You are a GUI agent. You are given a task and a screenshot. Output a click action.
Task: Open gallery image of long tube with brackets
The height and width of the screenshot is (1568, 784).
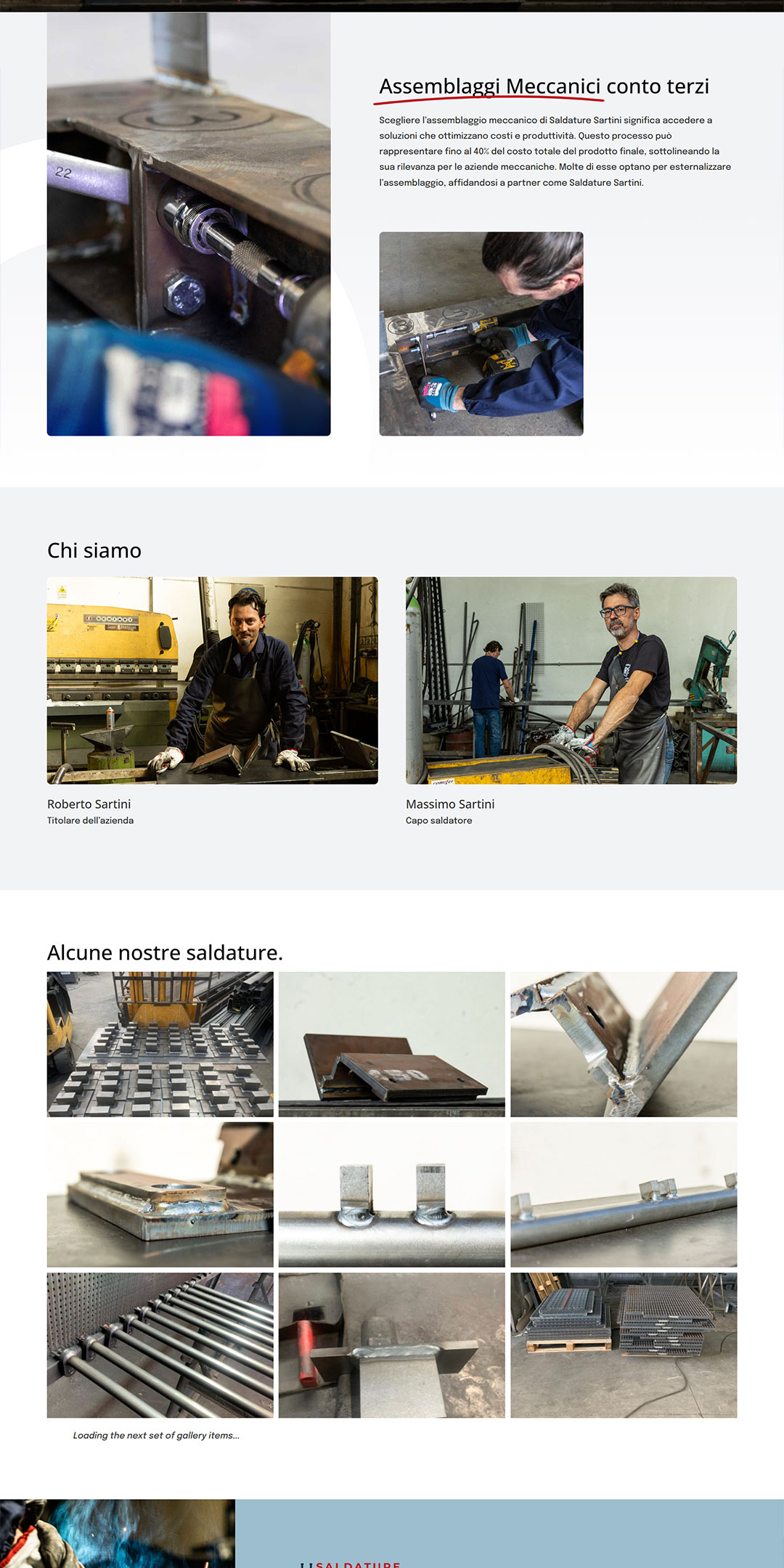pyautogui.click(x=624, y=1195)
